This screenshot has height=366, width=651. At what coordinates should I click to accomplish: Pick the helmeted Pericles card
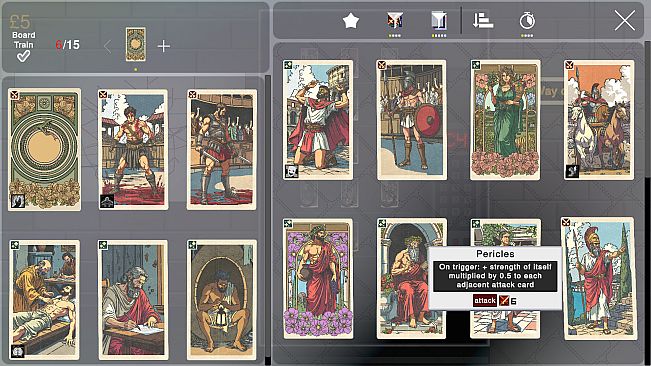pos(599,279)
